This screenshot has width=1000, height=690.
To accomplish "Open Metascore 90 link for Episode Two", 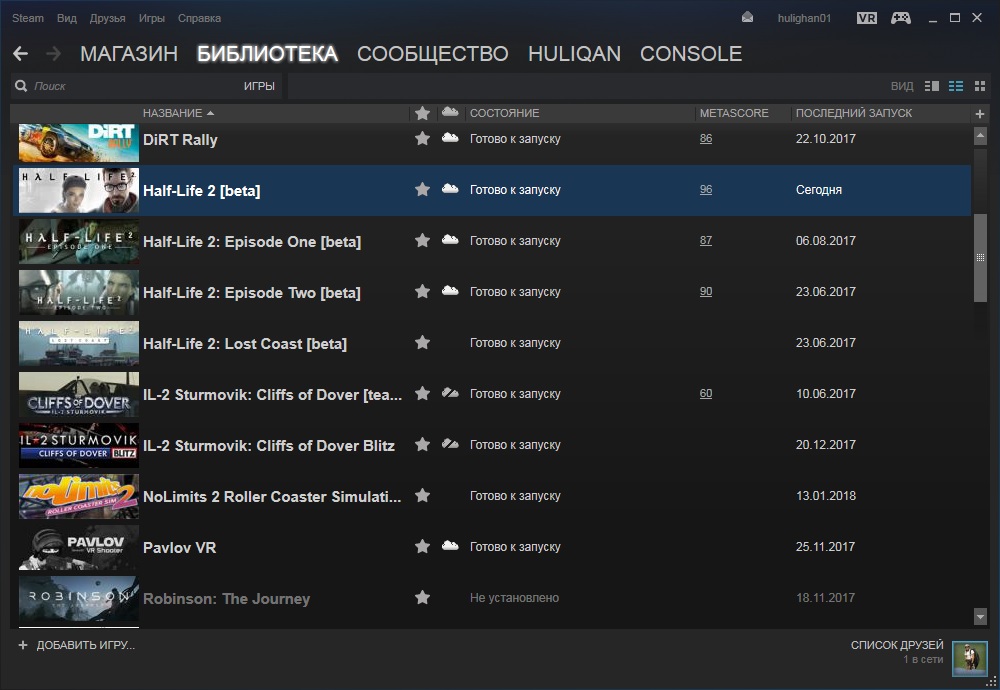I will (x=706, y=291).
